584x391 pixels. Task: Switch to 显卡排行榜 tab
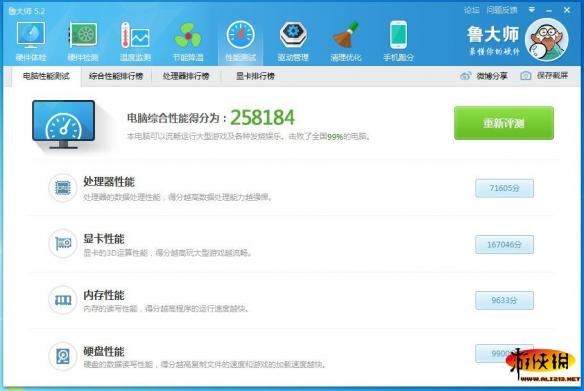click(x=256, y=76)
